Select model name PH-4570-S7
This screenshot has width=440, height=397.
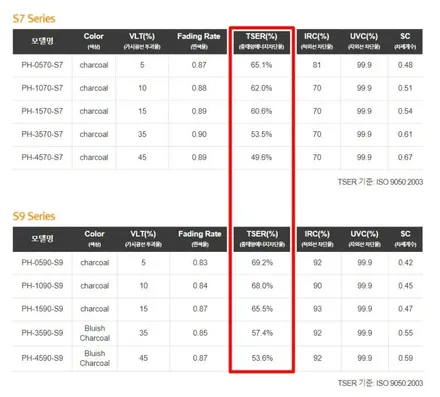point(42,157)
